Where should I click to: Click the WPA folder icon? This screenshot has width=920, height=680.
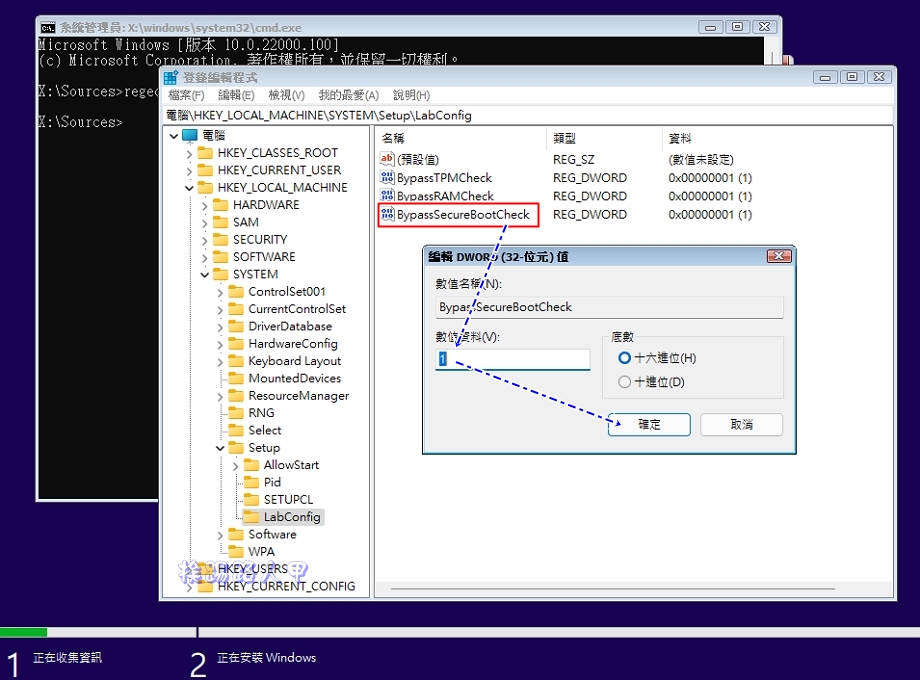tap(236, 552)
